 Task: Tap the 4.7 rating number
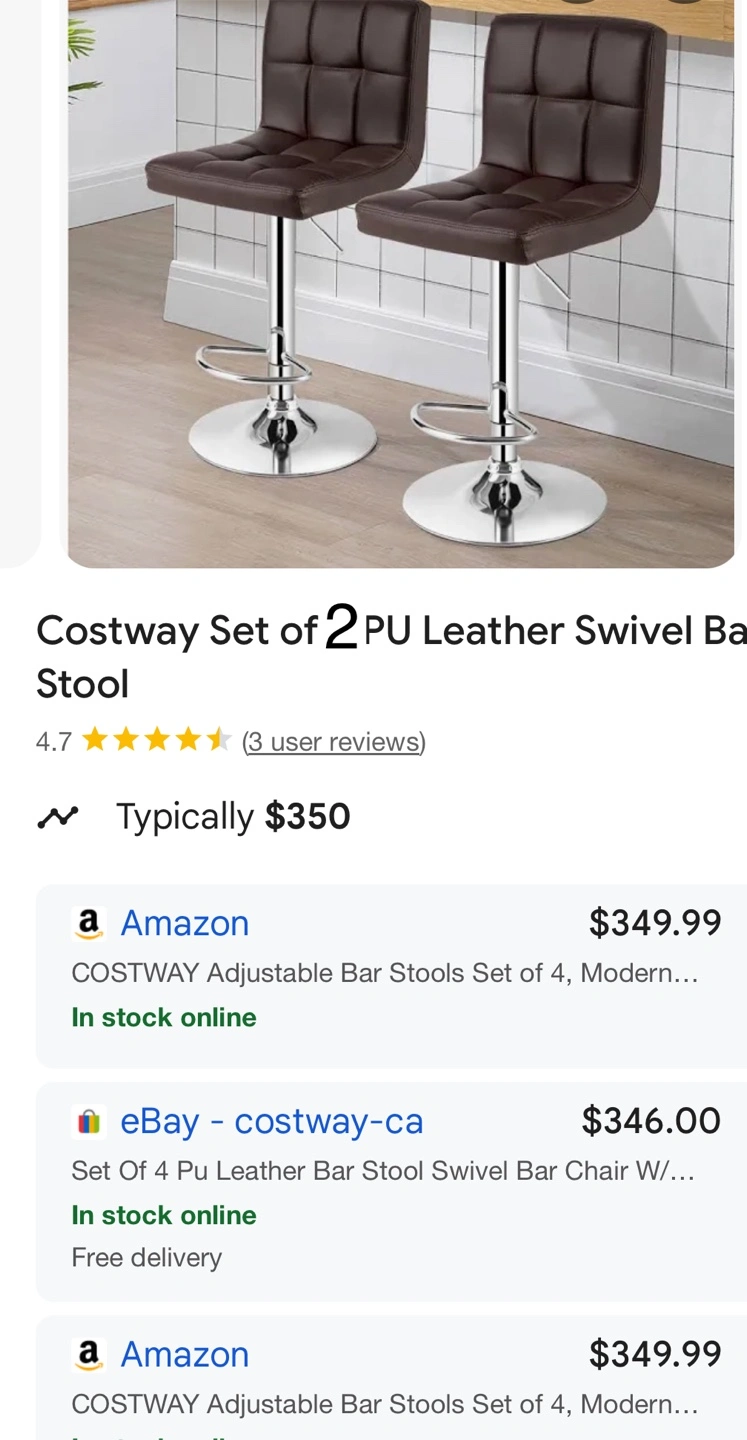pyautogui.click(x=53, y=742)
